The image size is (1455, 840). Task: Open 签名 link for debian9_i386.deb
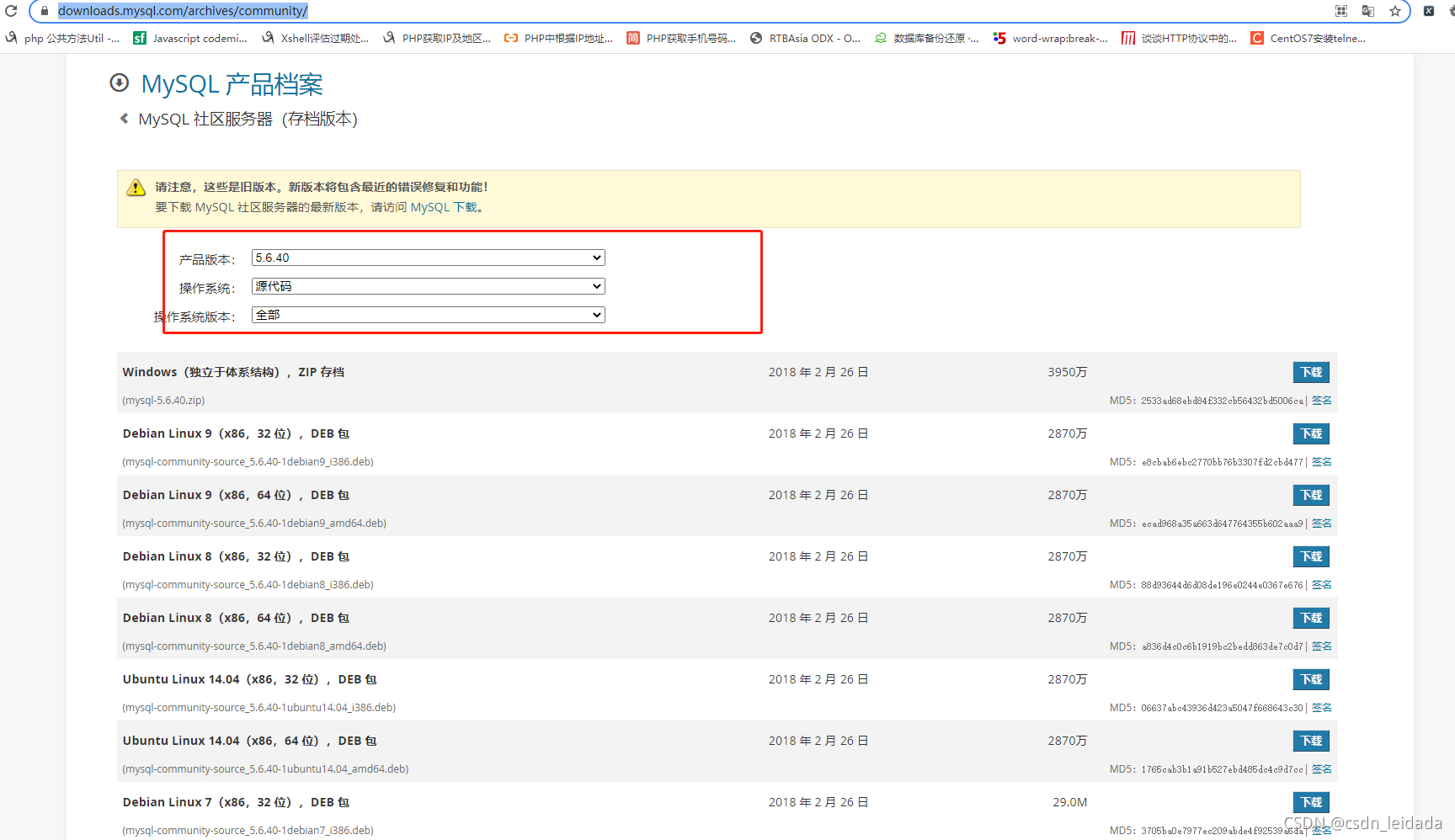1322,462
